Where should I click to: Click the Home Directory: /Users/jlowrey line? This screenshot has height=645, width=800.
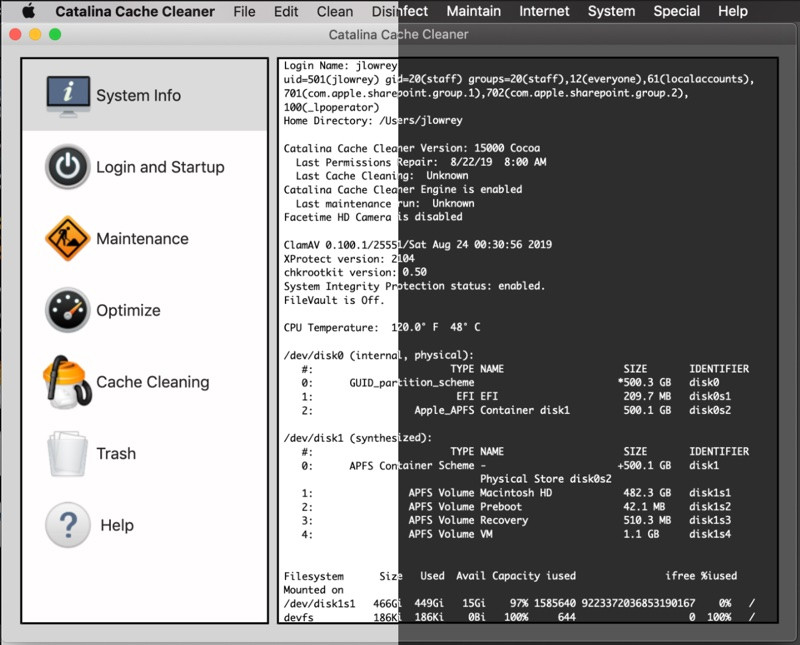click(x=373, y=120)
